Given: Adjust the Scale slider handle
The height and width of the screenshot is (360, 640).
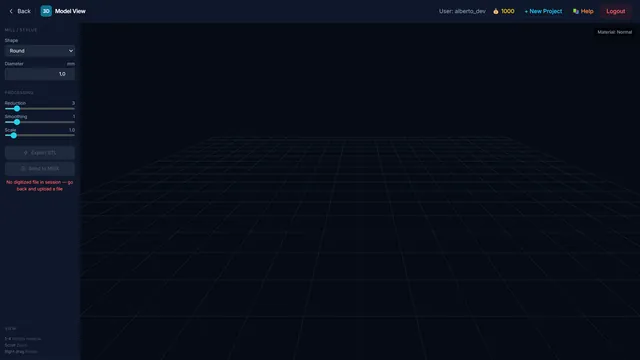Looking at the screenshot, I should coord(13,136).
